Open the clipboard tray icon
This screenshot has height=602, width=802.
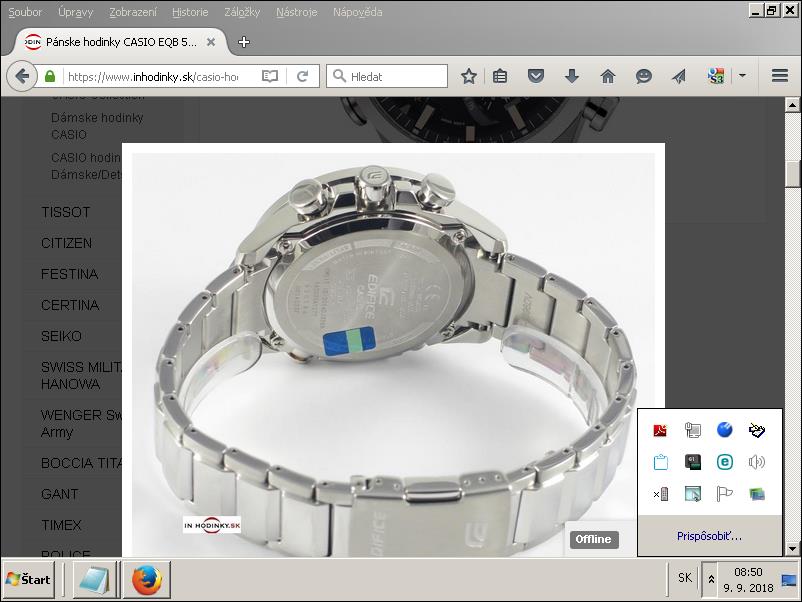click(660, 462)
